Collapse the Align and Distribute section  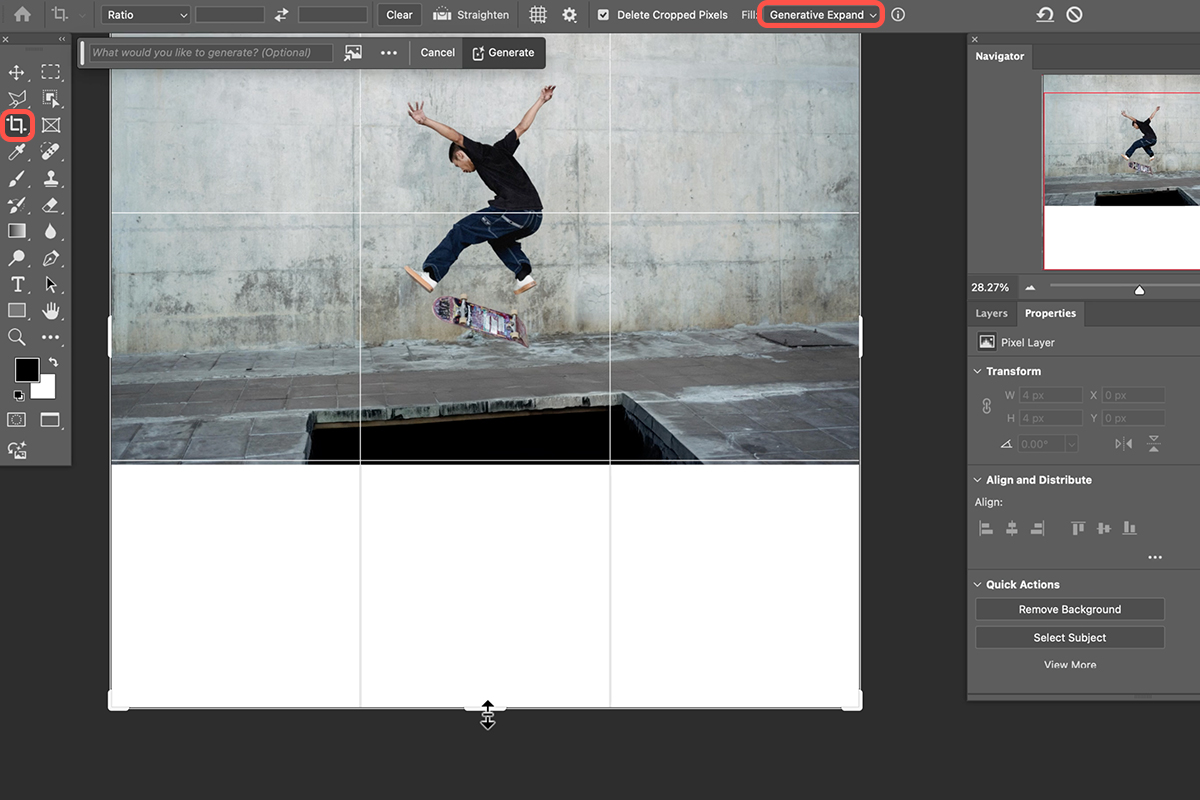(978, 479)
